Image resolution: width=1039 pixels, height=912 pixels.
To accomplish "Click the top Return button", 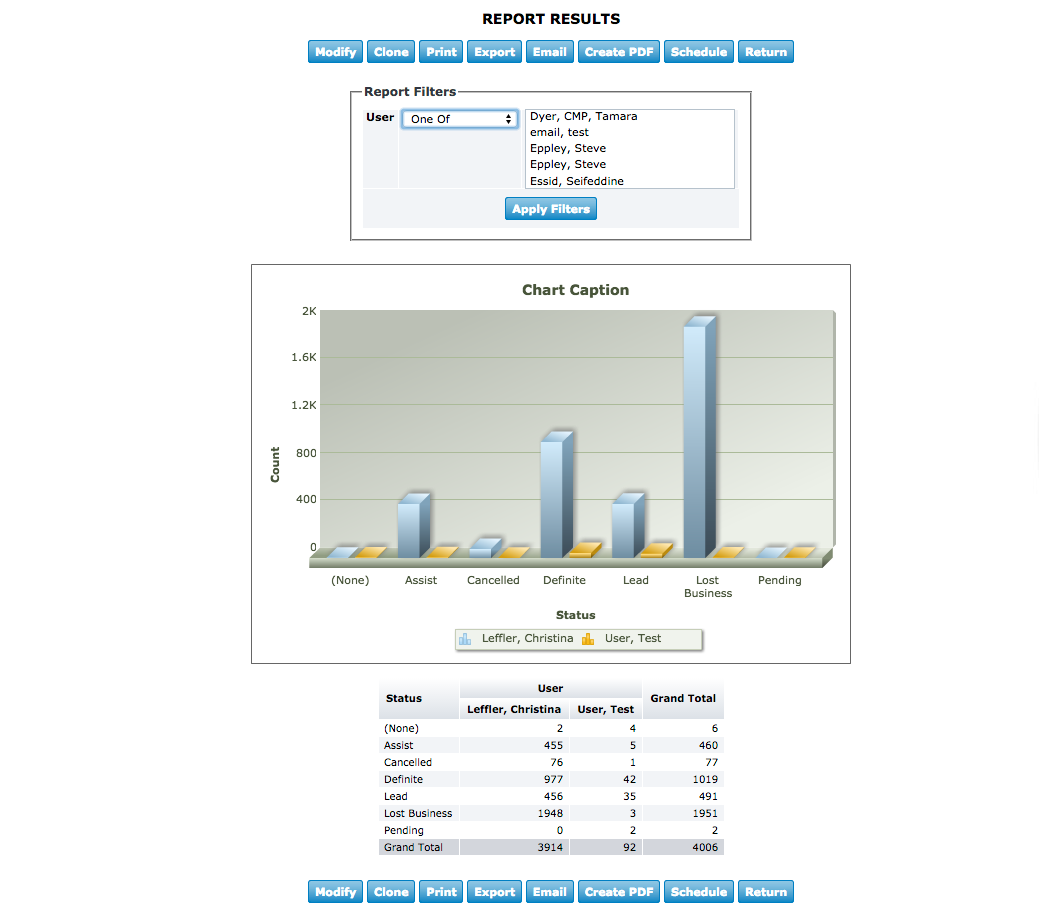I will tap(765, 52).
